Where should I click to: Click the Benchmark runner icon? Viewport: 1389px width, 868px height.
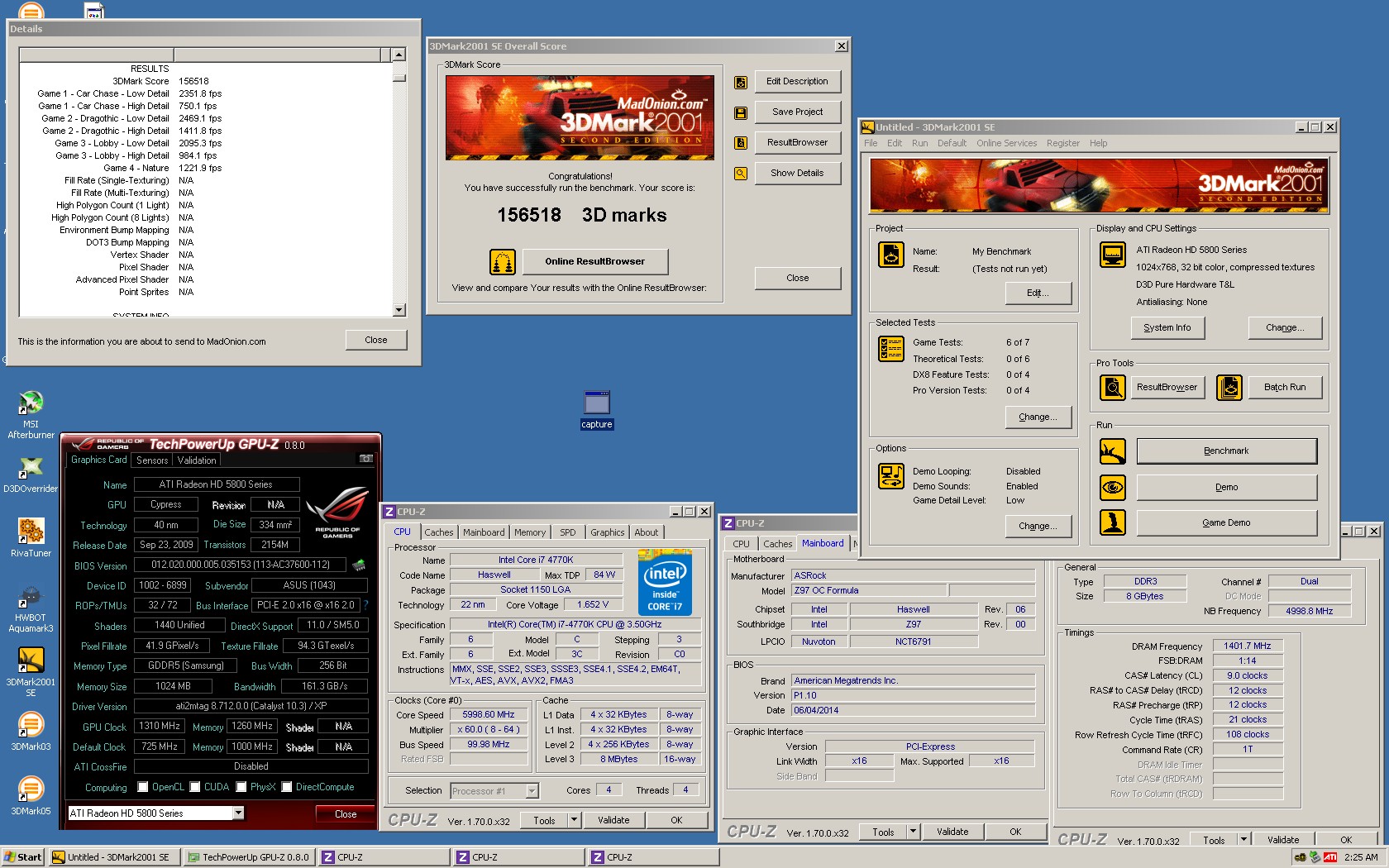(1113, 451)
